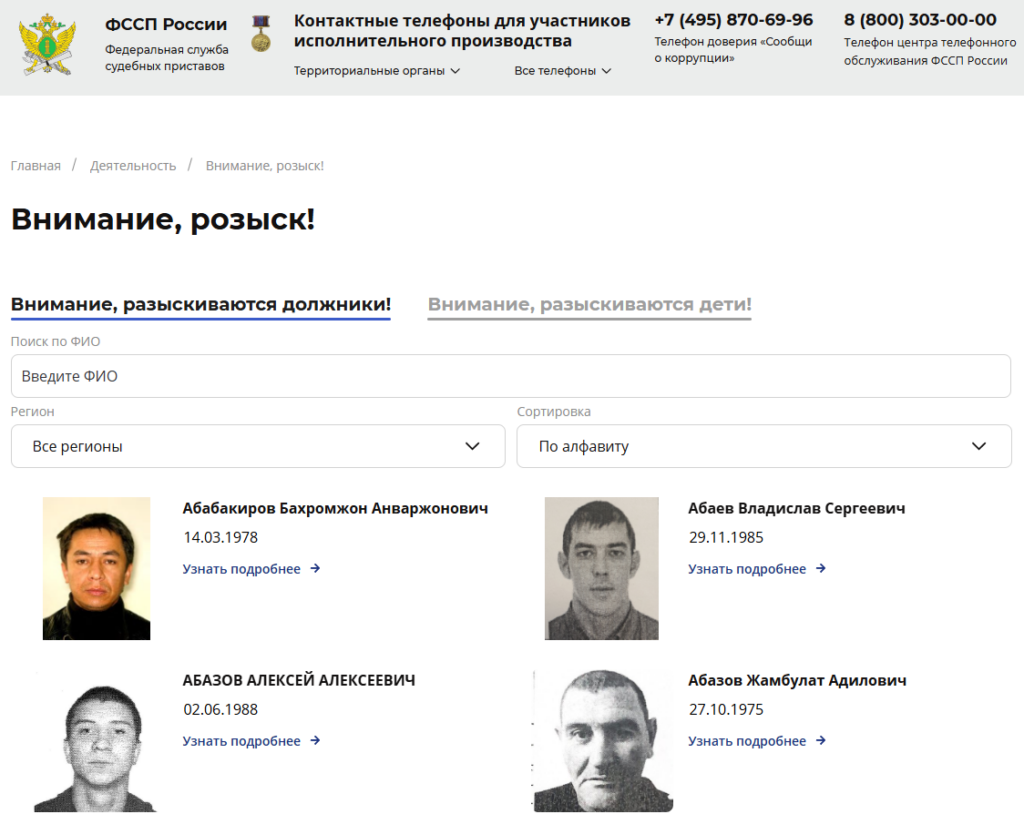Click arrow next to Абабакиров details link
Screen dimensions: 1024x814
click(x=315, y=568)
